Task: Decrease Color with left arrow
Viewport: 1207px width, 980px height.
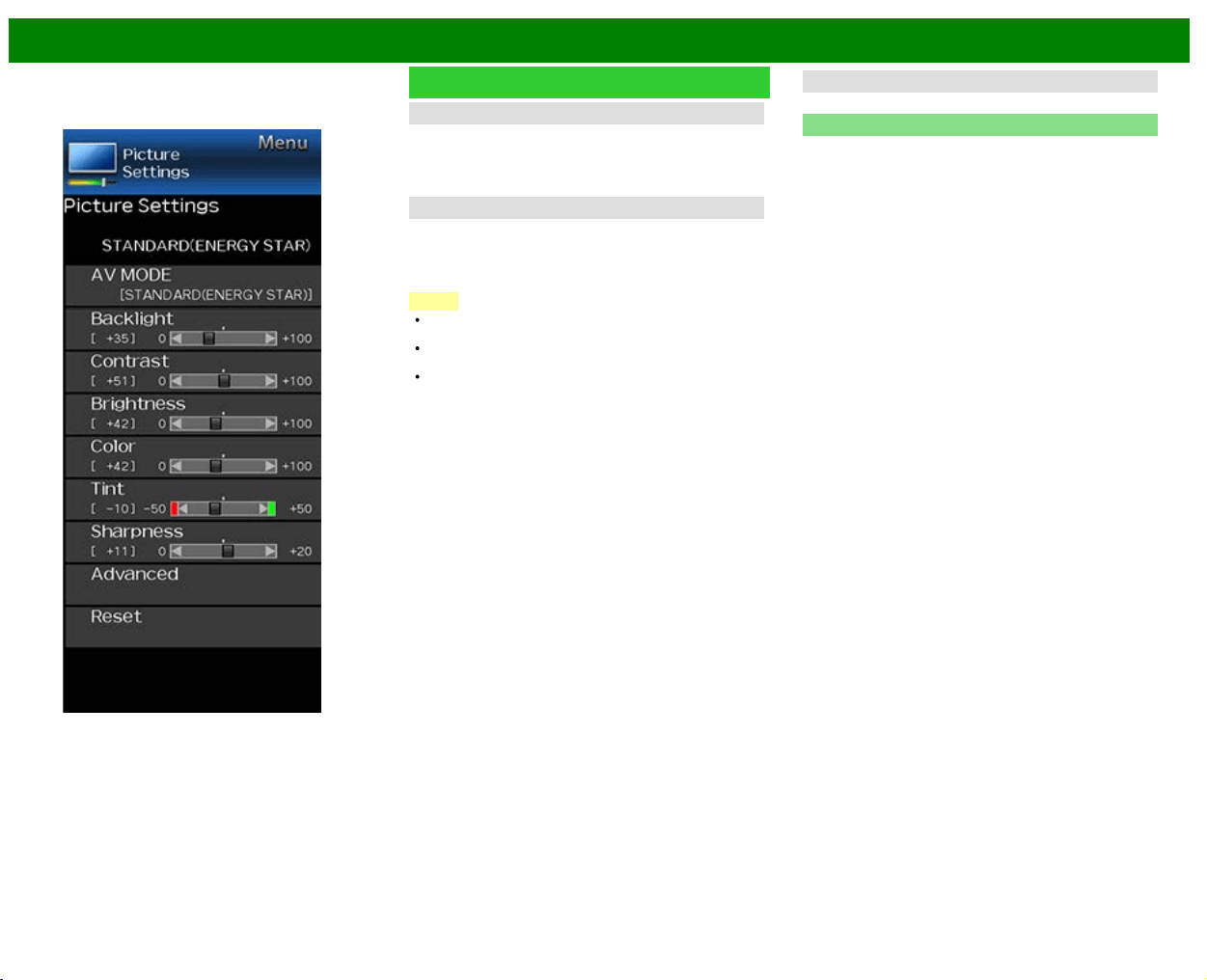Action: tap(176, 466)
